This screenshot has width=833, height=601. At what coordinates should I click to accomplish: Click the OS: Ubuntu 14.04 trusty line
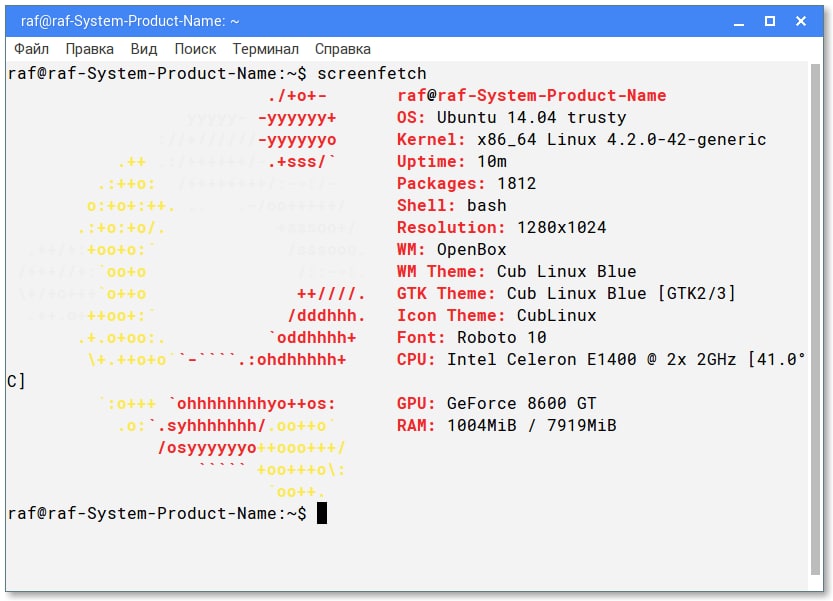click(x=511, y=117)
